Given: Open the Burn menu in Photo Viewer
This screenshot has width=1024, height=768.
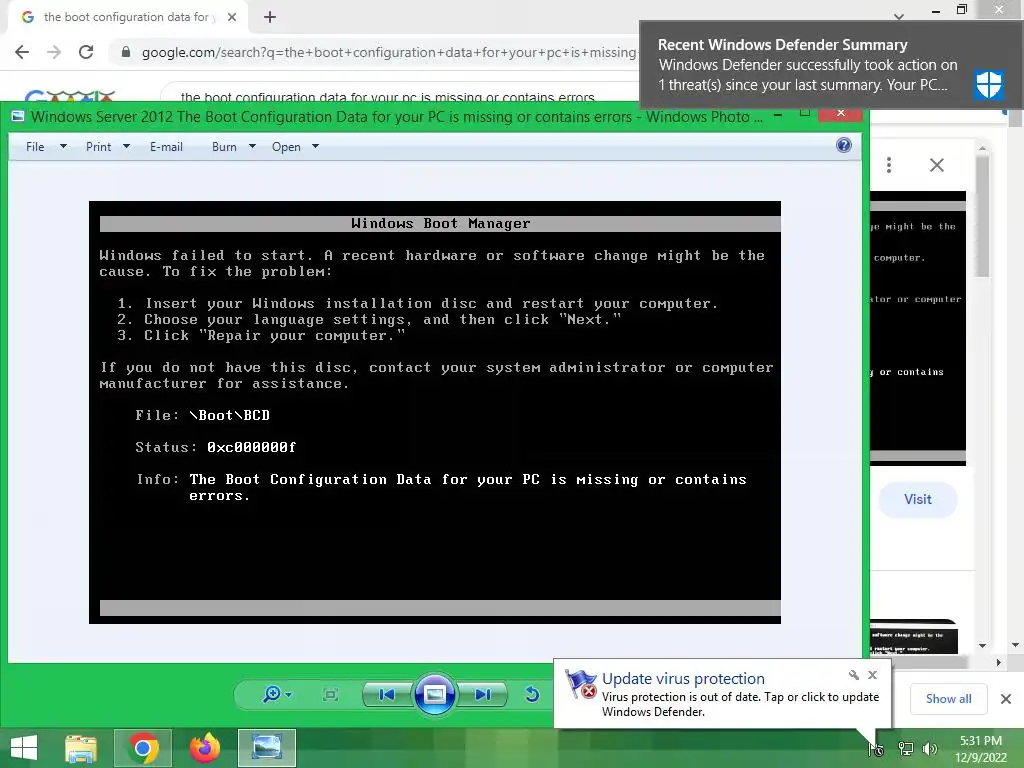Looking at the screenshot, I should (224, 147).
